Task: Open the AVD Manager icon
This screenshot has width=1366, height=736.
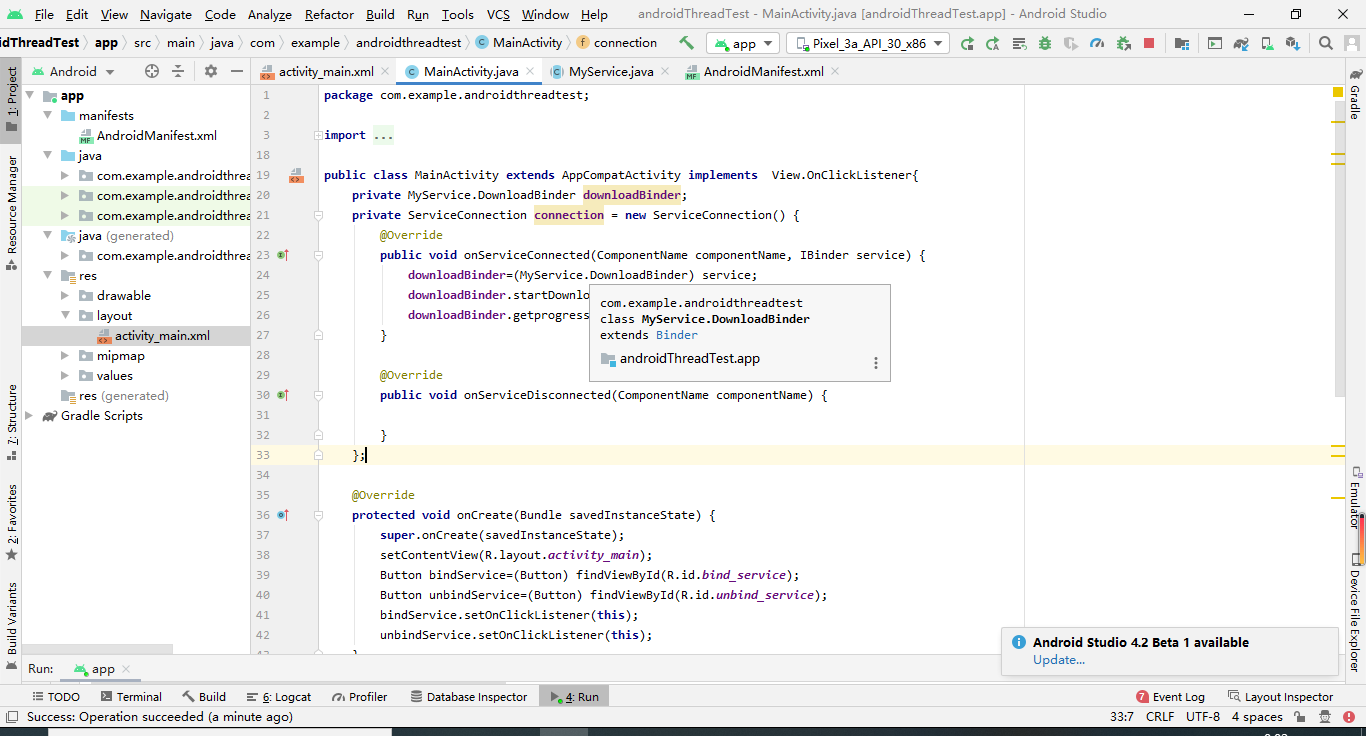Action: coord(1267,43)
